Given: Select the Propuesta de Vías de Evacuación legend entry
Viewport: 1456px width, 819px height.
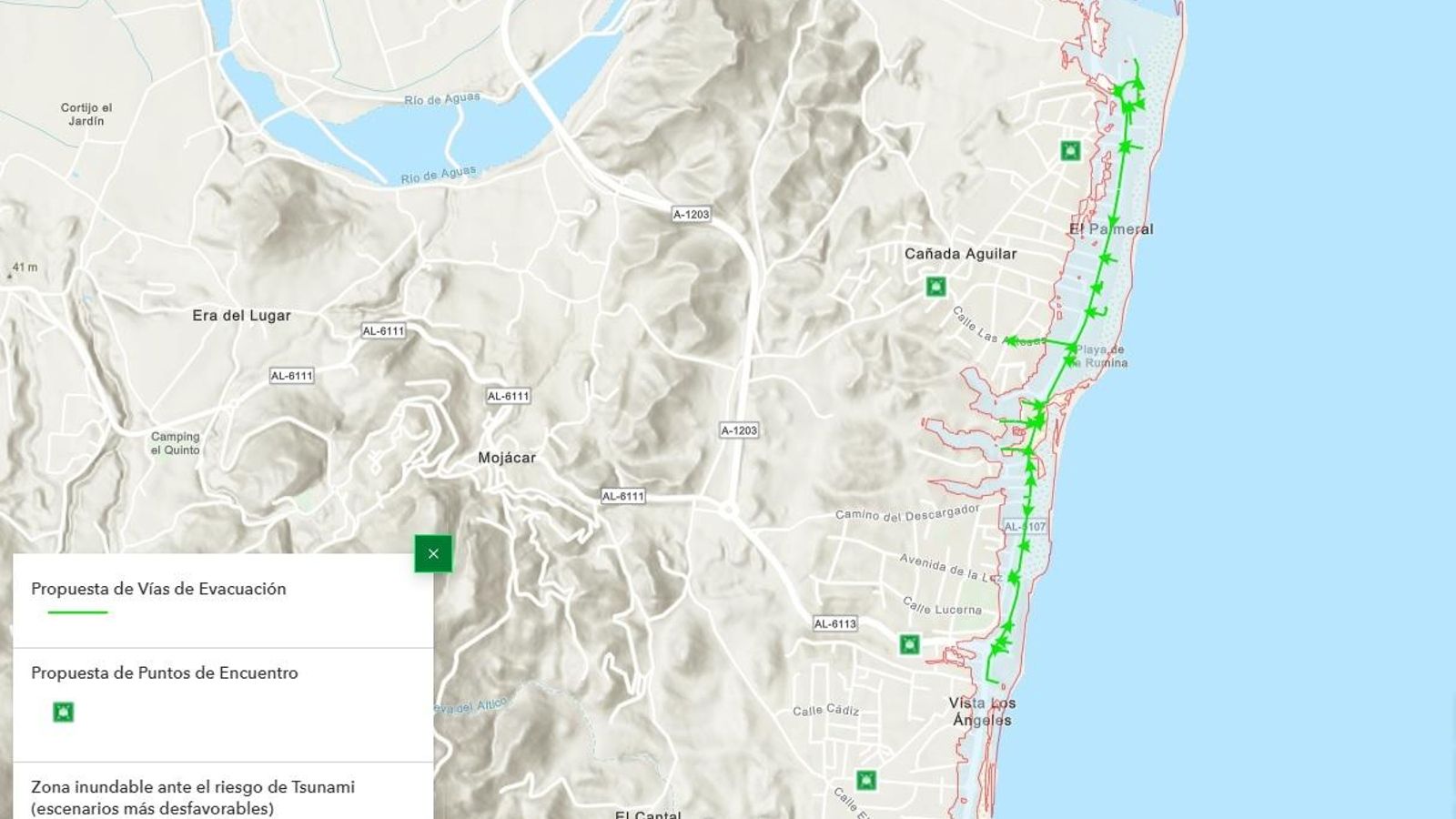Looking at the screenshot, I should [x=158, y=589].
